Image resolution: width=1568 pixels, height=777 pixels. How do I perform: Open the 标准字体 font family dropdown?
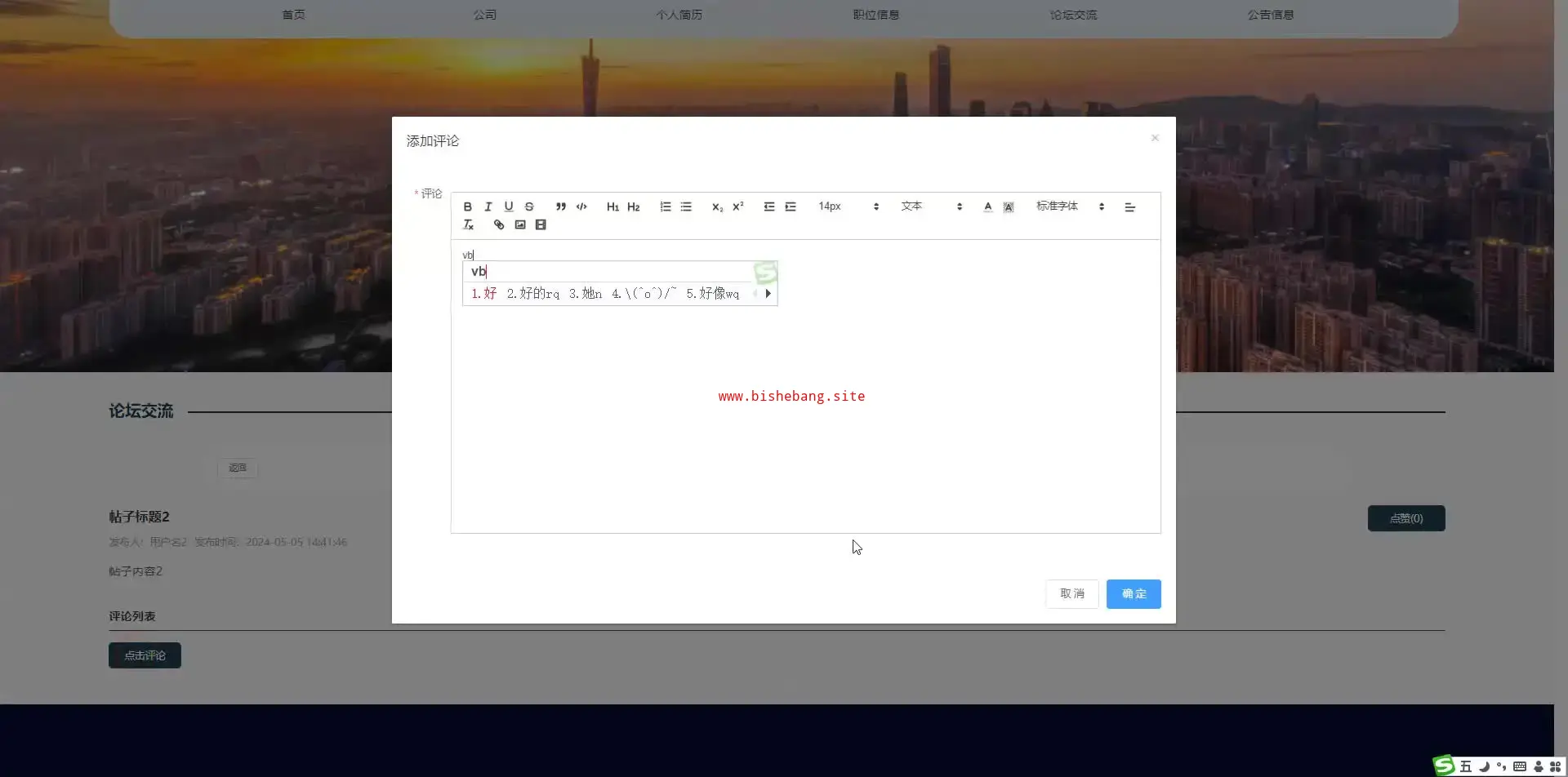[x=1071, y=206]
